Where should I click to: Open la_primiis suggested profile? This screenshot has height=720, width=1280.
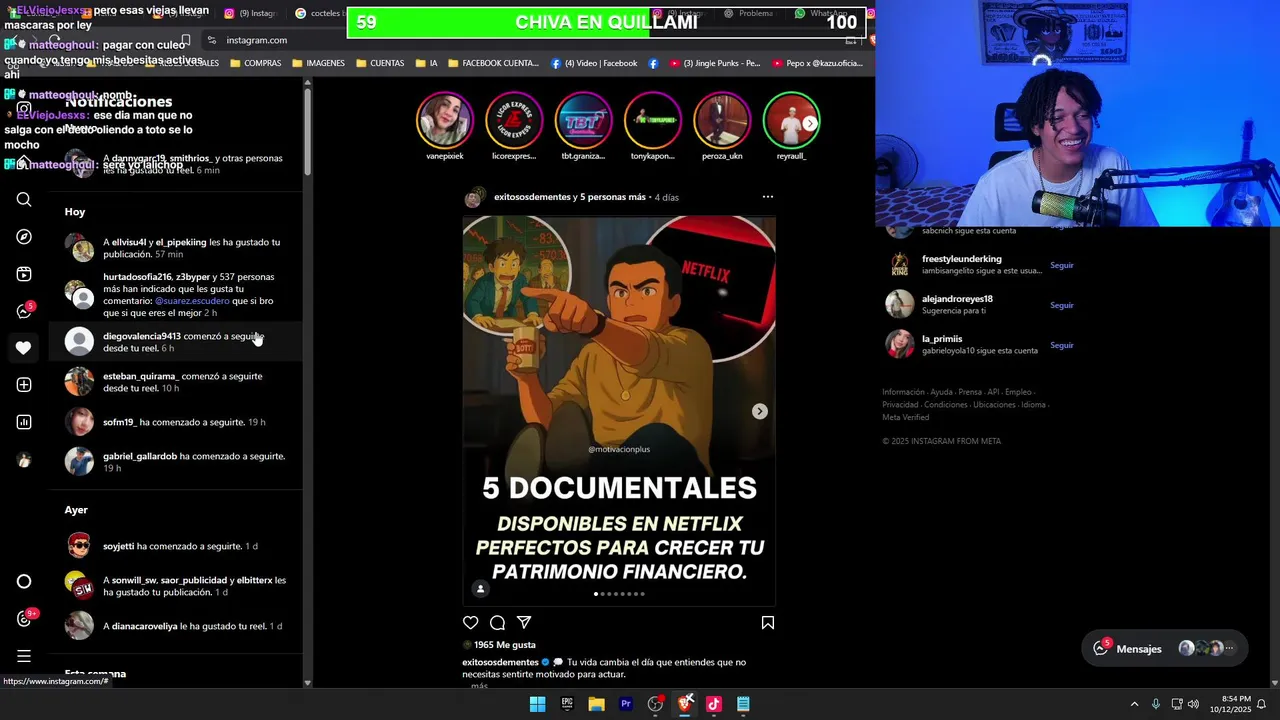(x=942, y=339)
